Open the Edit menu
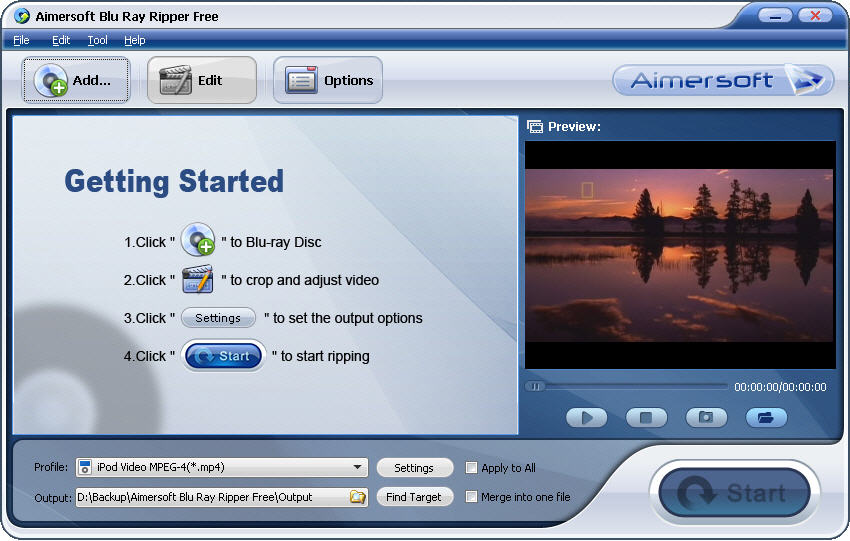Viewport: 850px width, 541px height. point(61,40)
